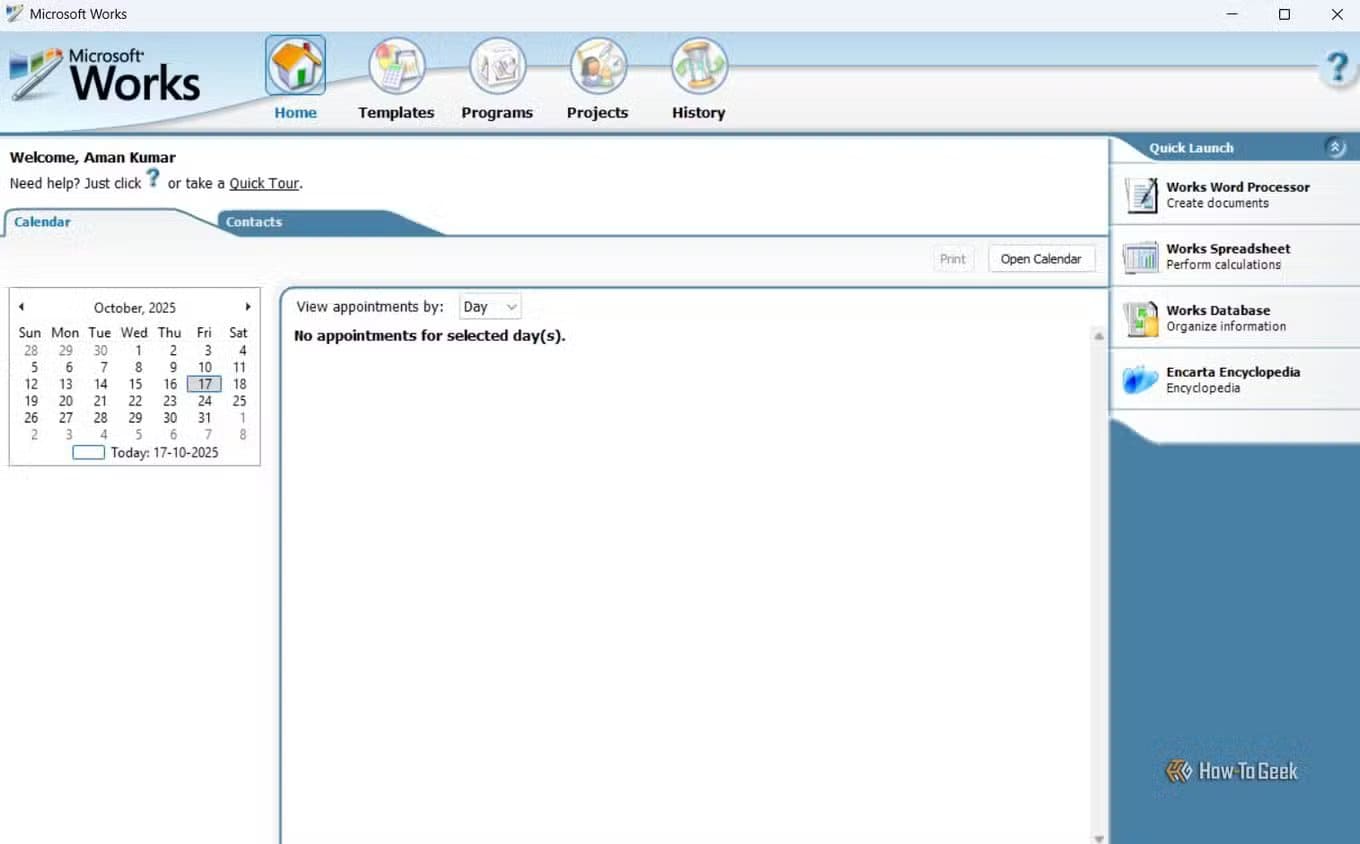
Task: Open the History section
Action: 698,80
